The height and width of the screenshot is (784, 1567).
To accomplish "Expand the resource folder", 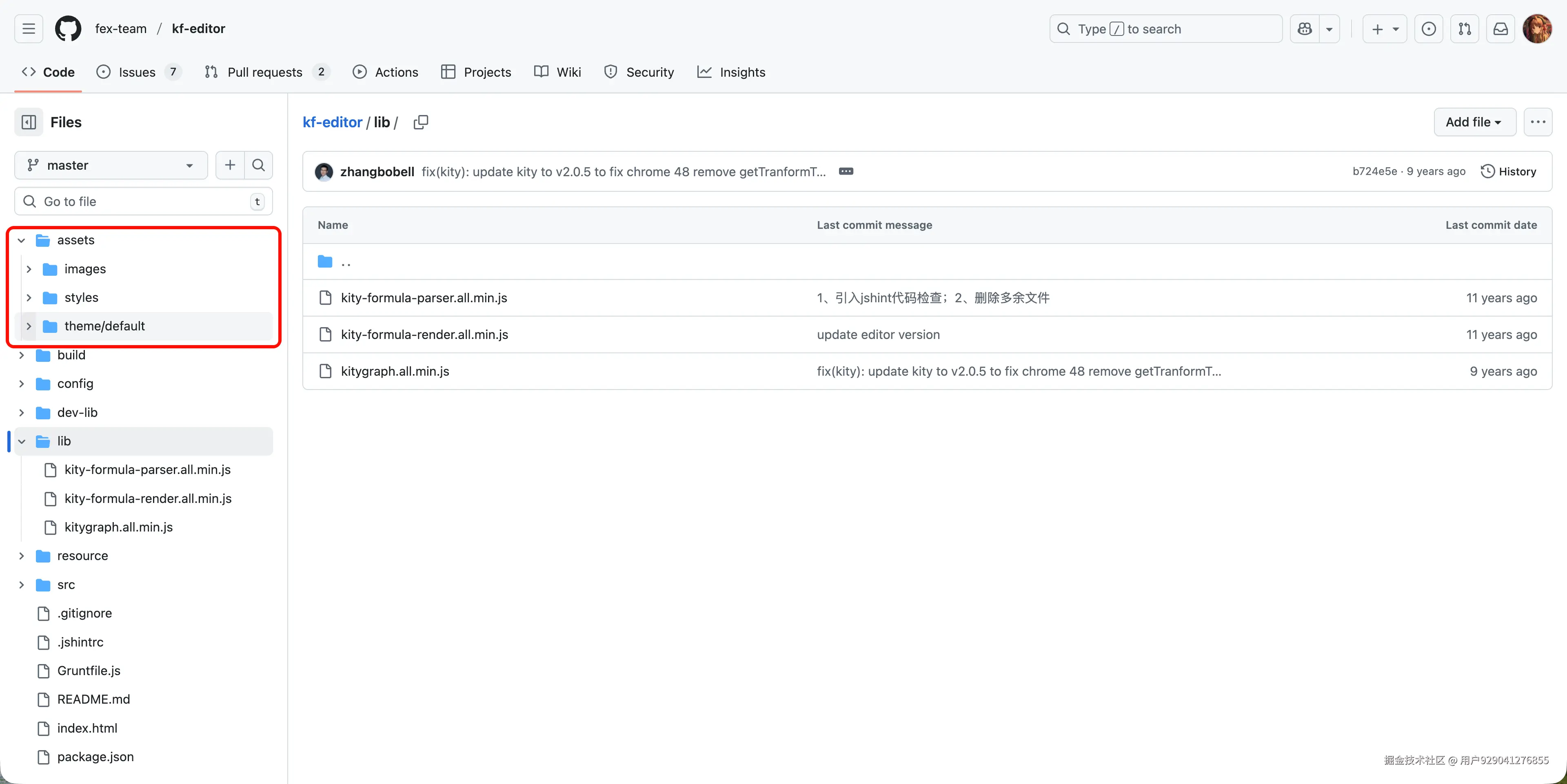I will coord(21,556).
